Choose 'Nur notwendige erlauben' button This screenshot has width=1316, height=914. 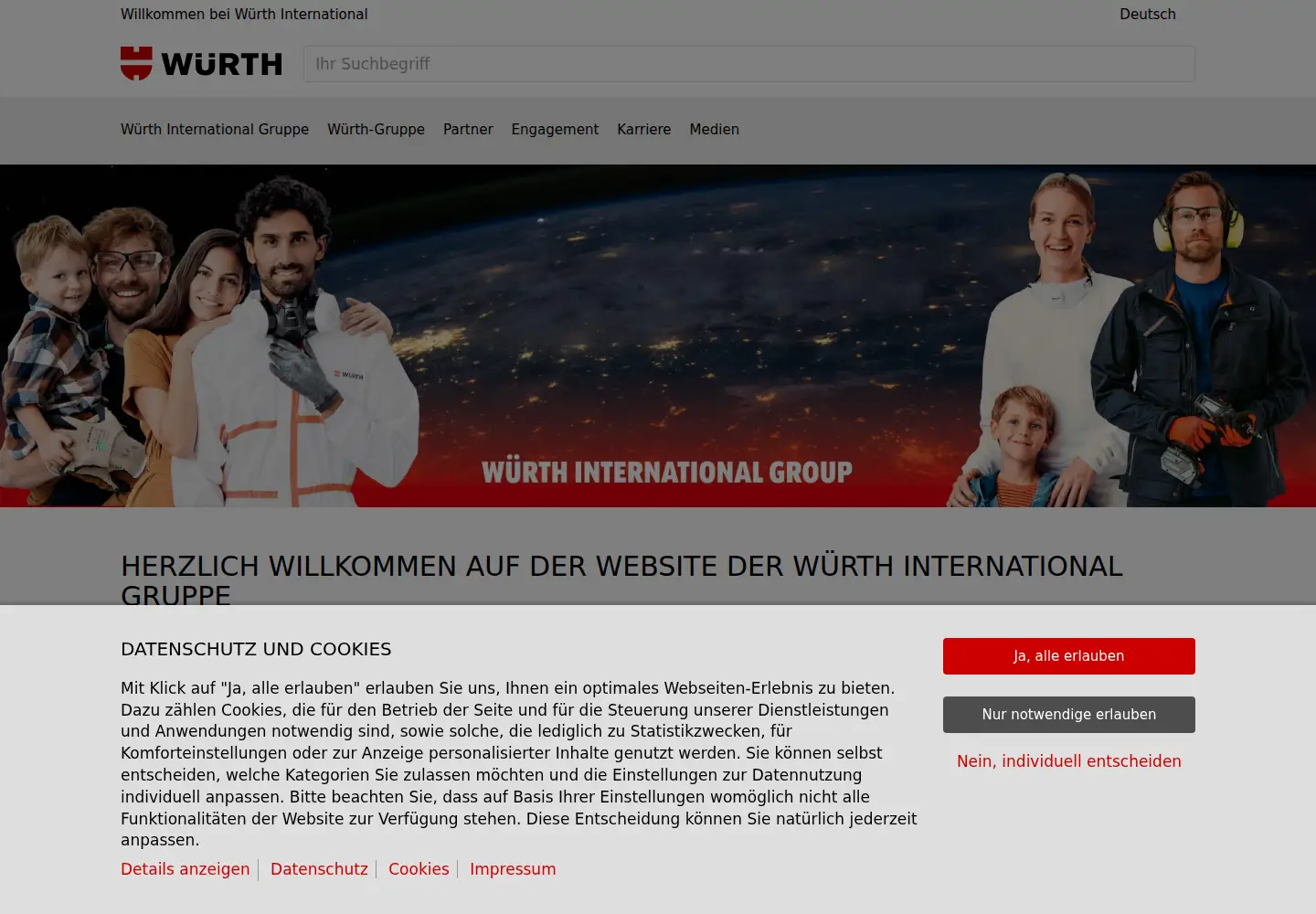point(1069,715)
